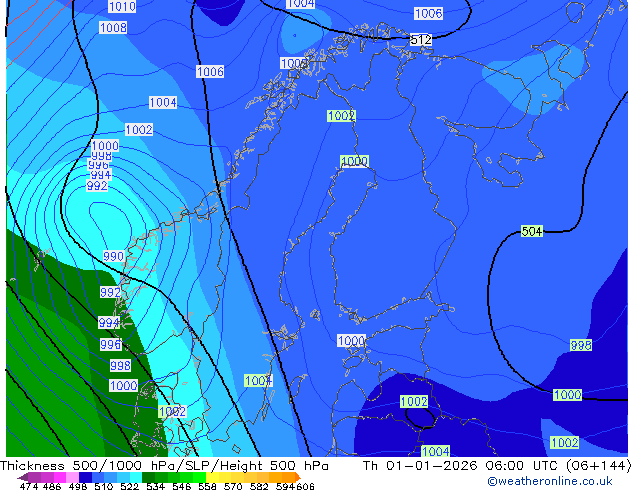Open the weatheronline.co.uk copyright link
This screenshot has width=634, height=490.
pyautogui.click(x=550, y=481)
